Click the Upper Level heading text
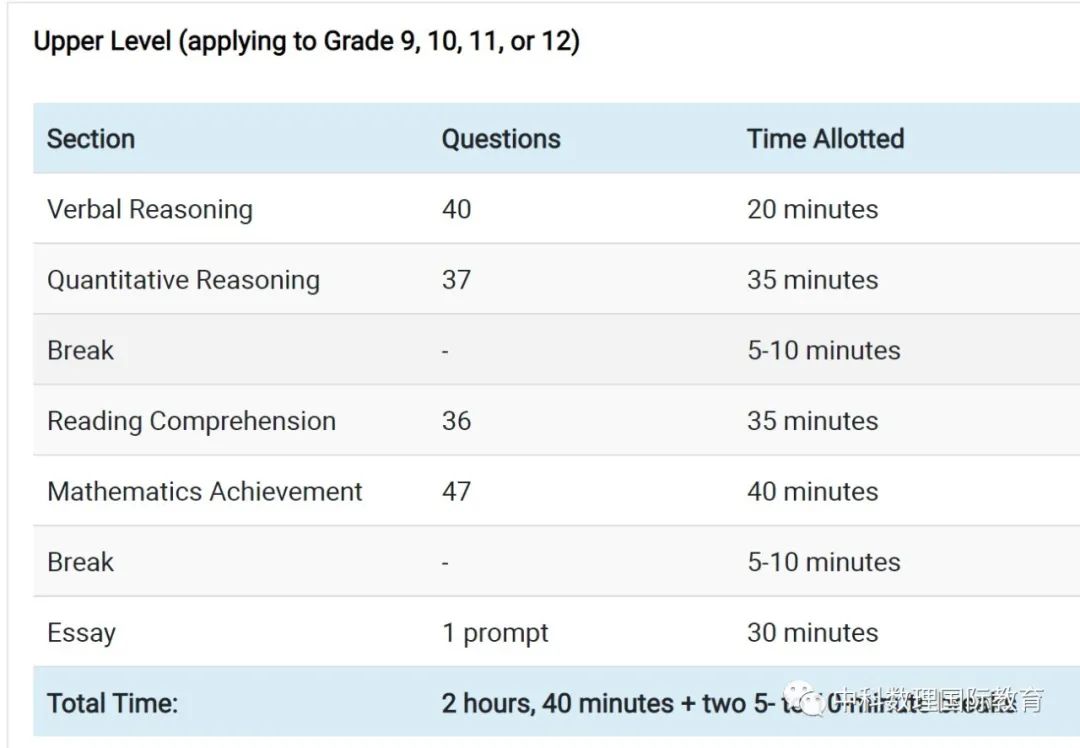 (x=307, y=41)
